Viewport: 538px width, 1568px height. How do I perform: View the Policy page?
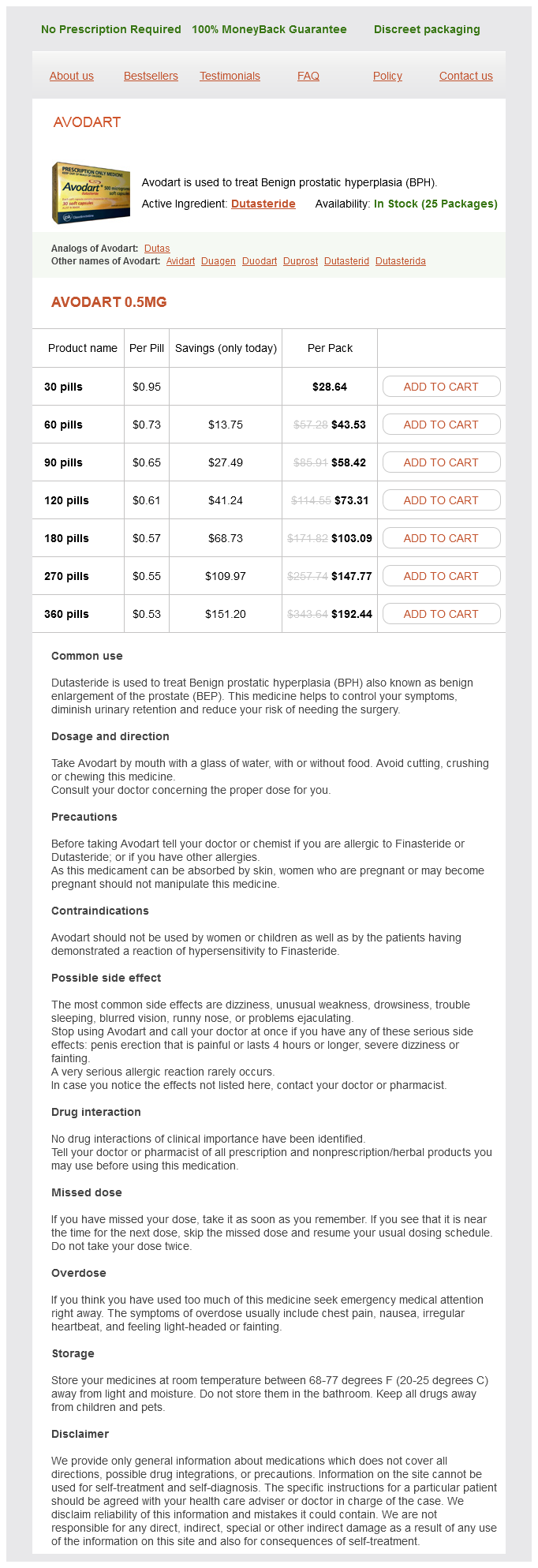tap(387, 76)
